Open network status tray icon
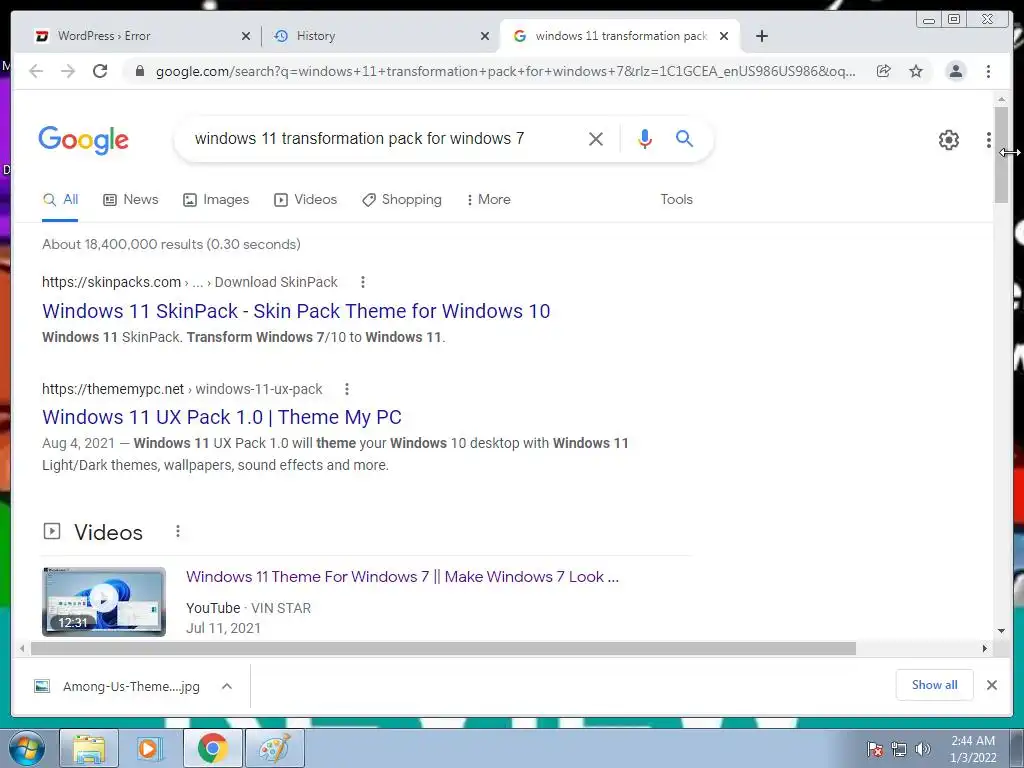The height and width of the screenshot is (768, 1024). pos(899,749)
